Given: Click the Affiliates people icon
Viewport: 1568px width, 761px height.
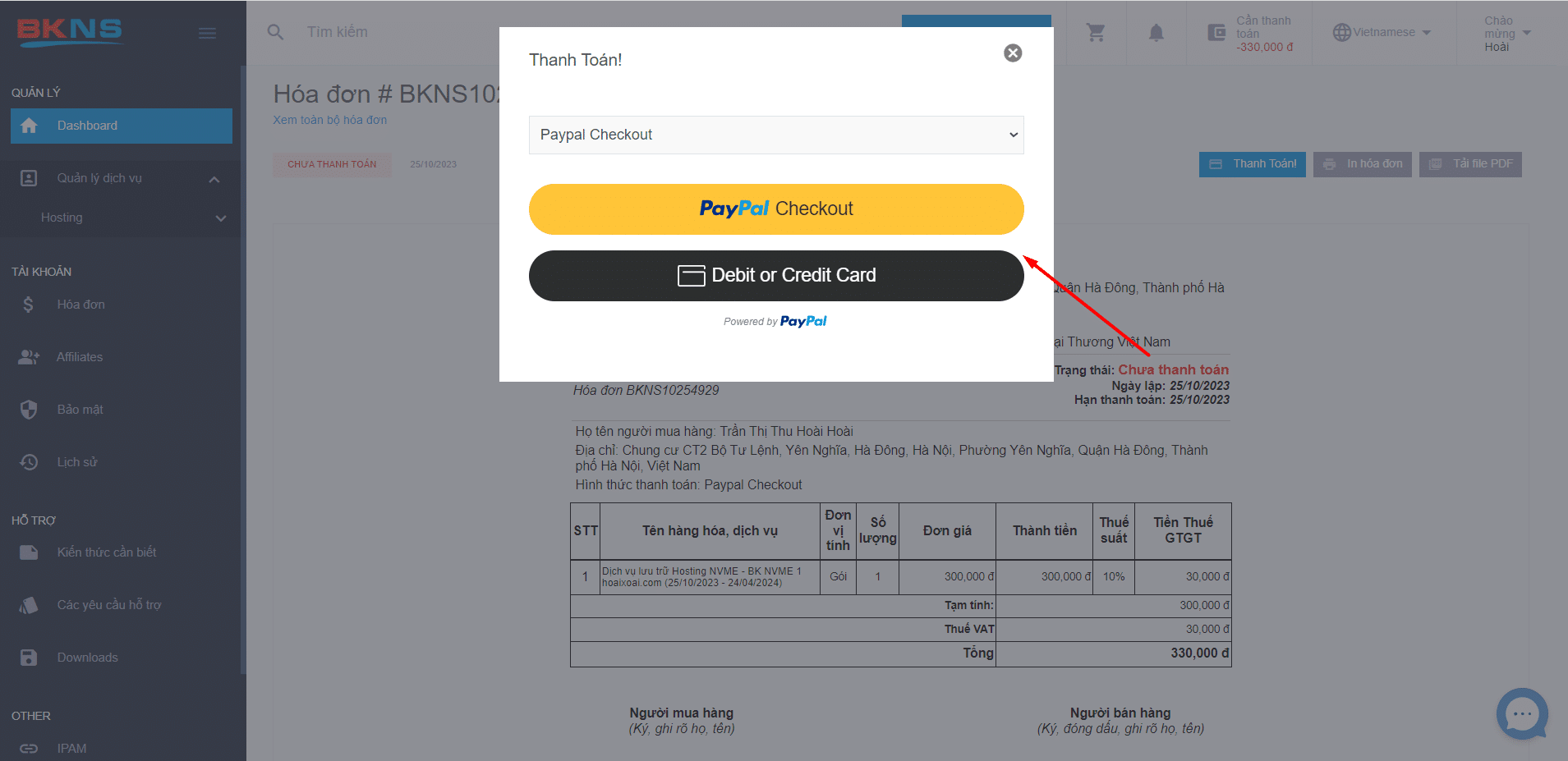Looking at the screenshot, I should click(29, 357).
